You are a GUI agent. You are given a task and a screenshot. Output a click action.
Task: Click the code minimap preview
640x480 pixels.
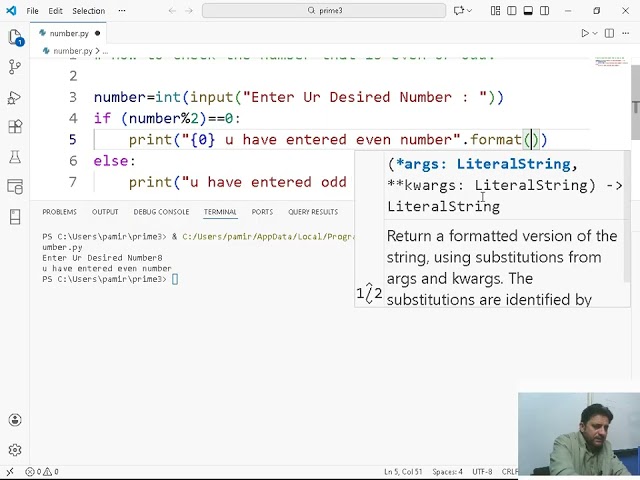click(610, 62)
